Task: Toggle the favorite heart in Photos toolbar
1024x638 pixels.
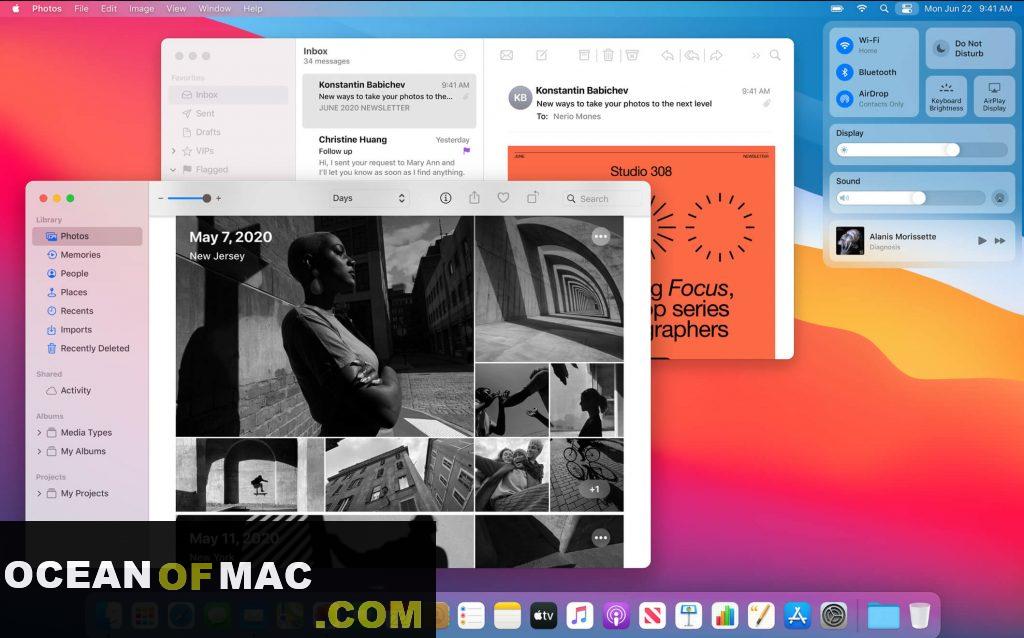Action: coord(504,197)
